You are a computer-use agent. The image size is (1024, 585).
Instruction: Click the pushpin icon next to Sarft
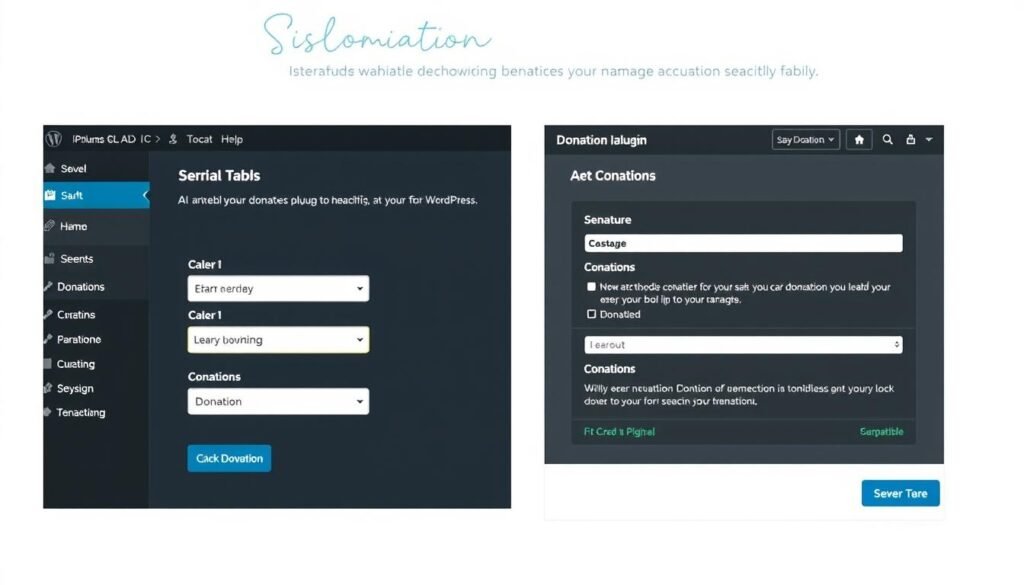tap(52, 196)
